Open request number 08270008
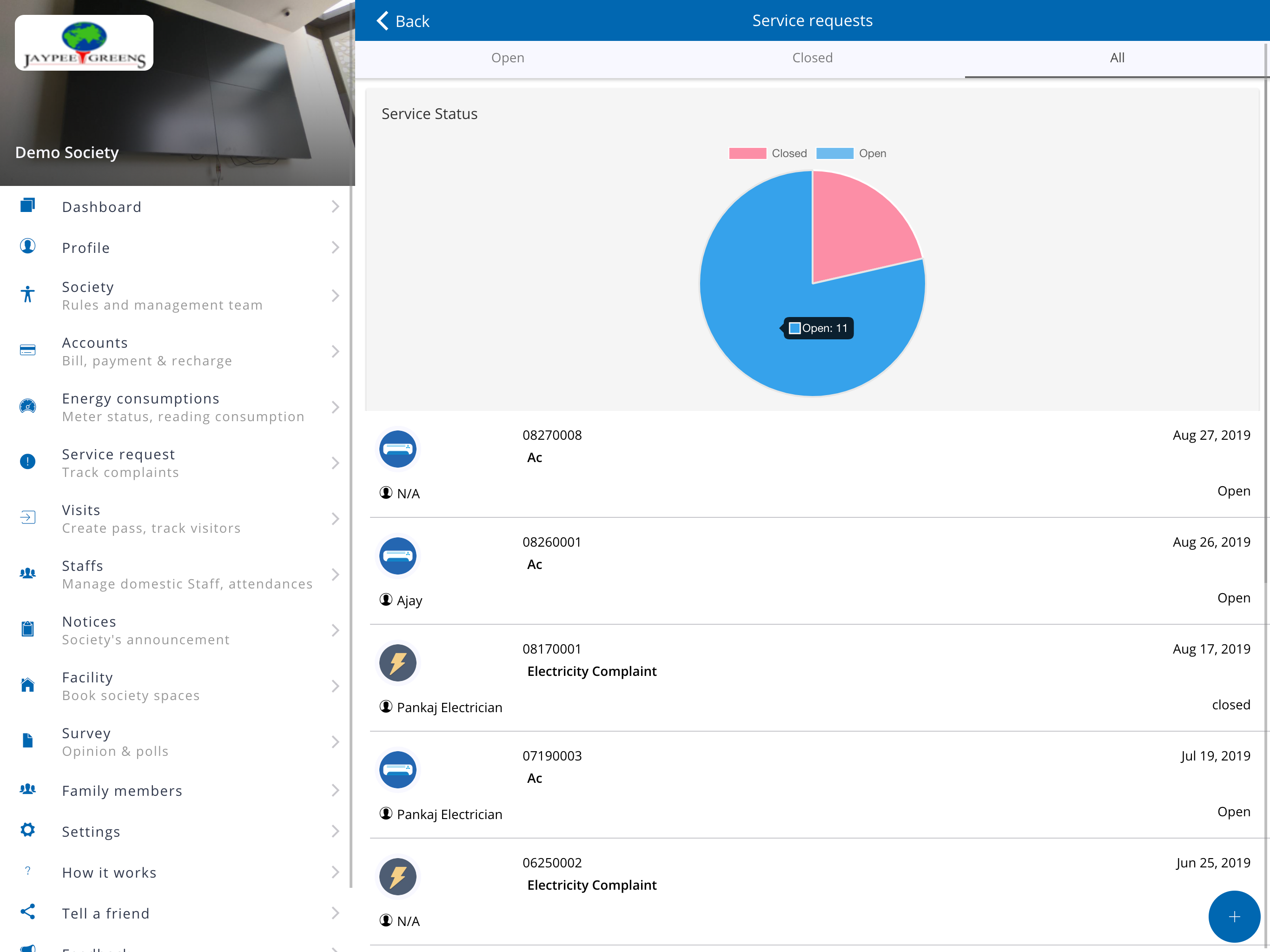Viewport: 1270px width, 952px height. pos(552,435)
